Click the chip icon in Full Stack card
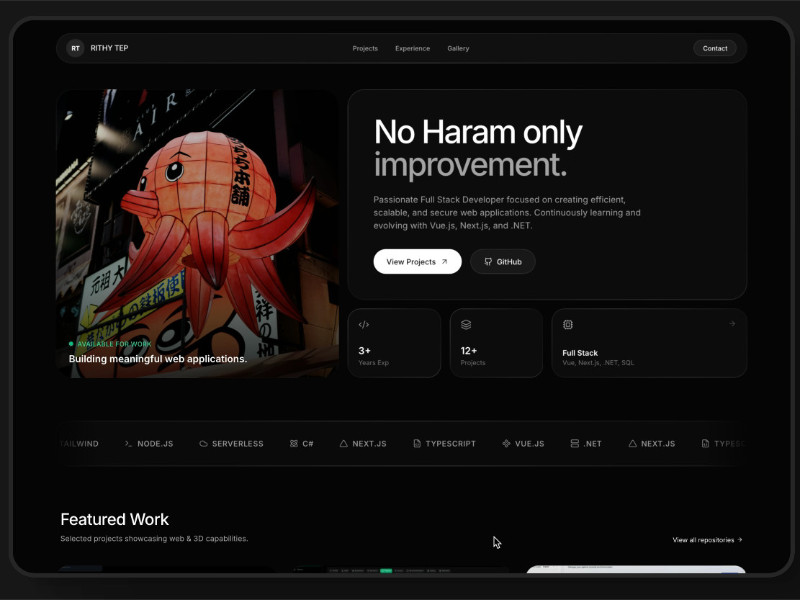 coord(568,325)
